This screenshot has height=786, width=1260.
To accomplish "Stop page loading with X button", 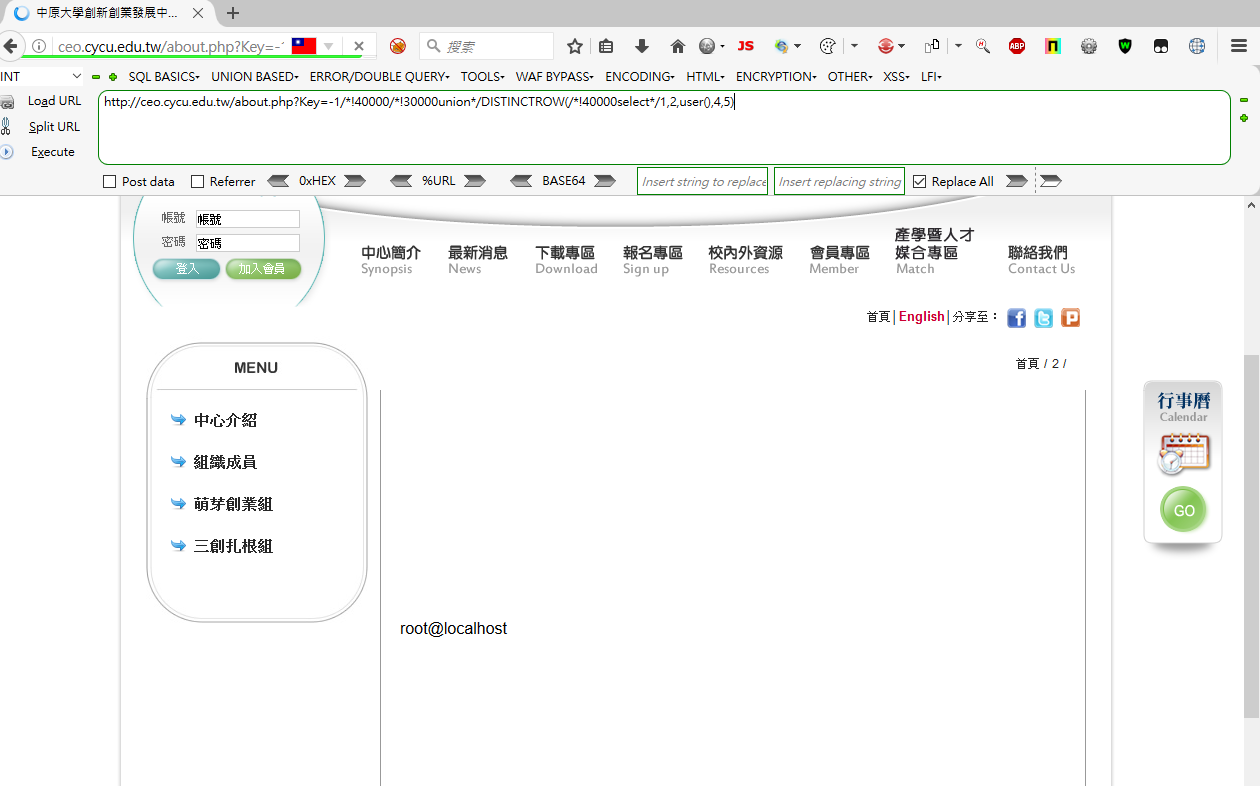I will (359, 46).
